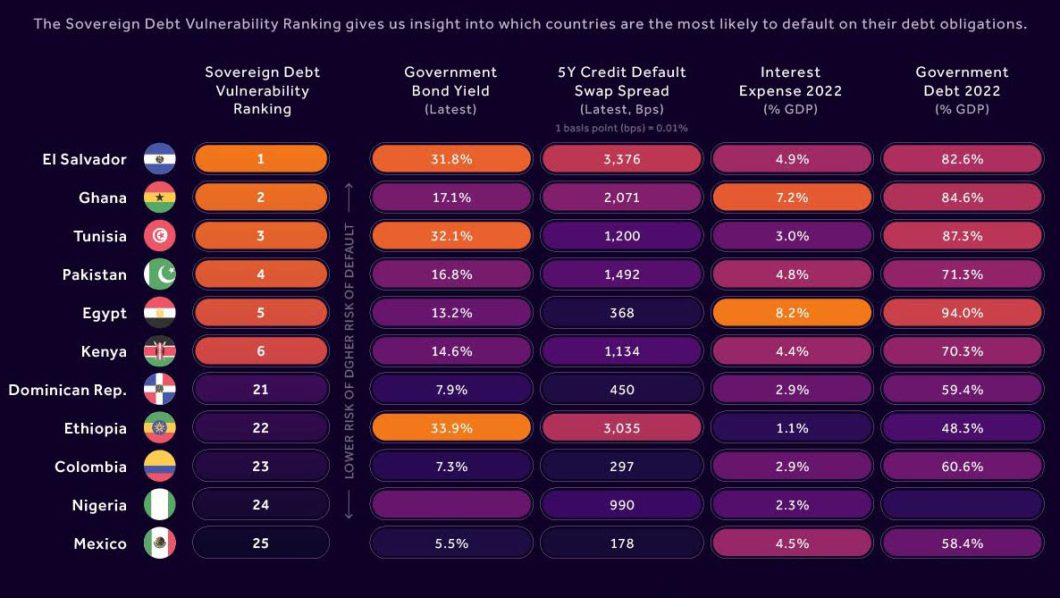Viewport: 1060px width, 598px height.
Task: Select the Mexico flag icon
Action: tap(160, 544)
